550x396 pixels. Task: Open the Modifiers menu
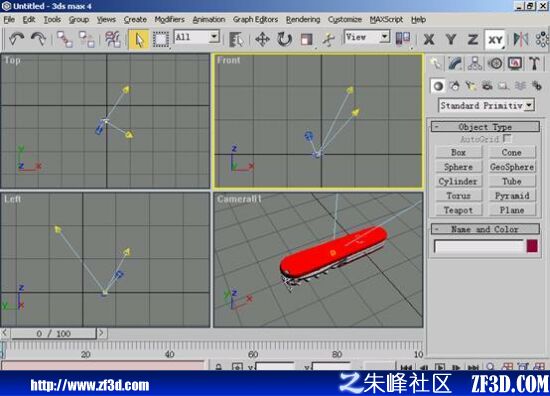[x=169, y=20]
